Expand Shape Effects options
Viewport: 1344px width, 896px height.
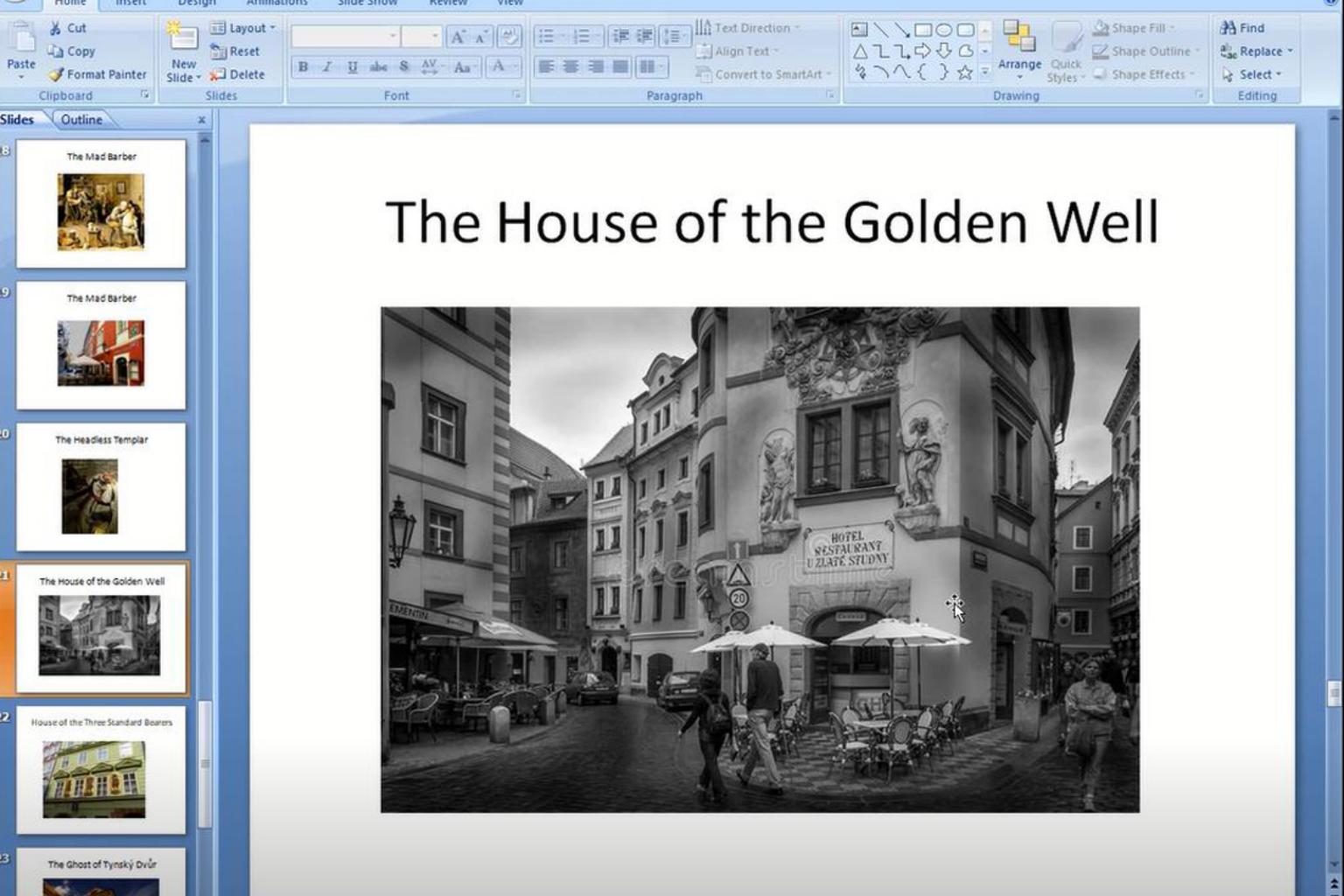coord(1144,74)
